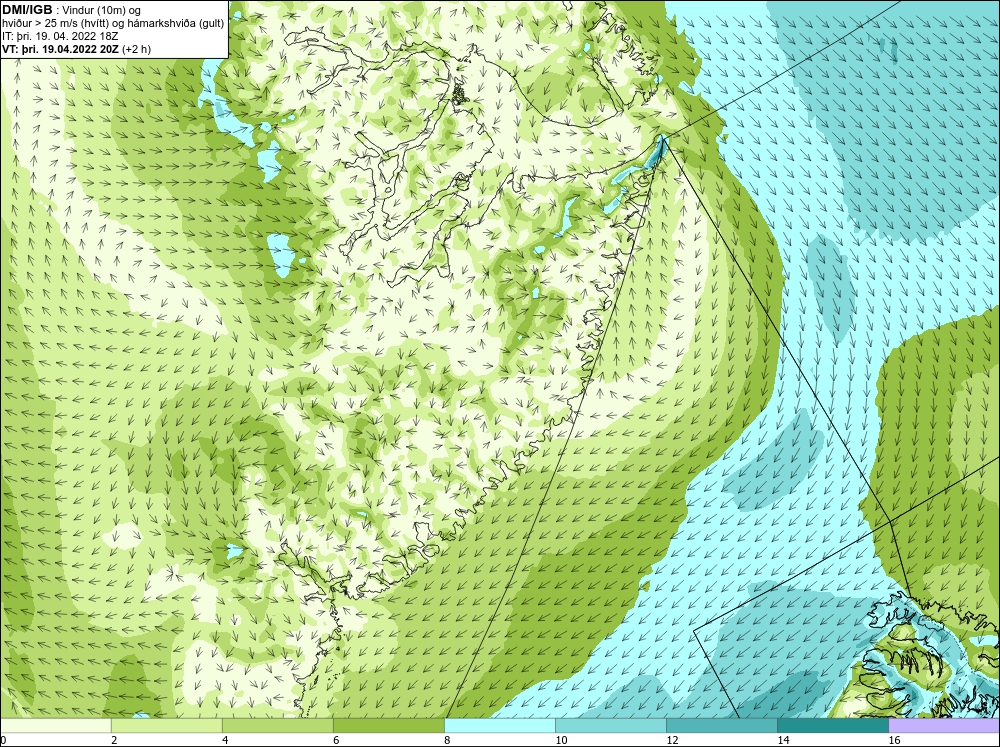Click the legend tick label '8'

pos(447,740)
